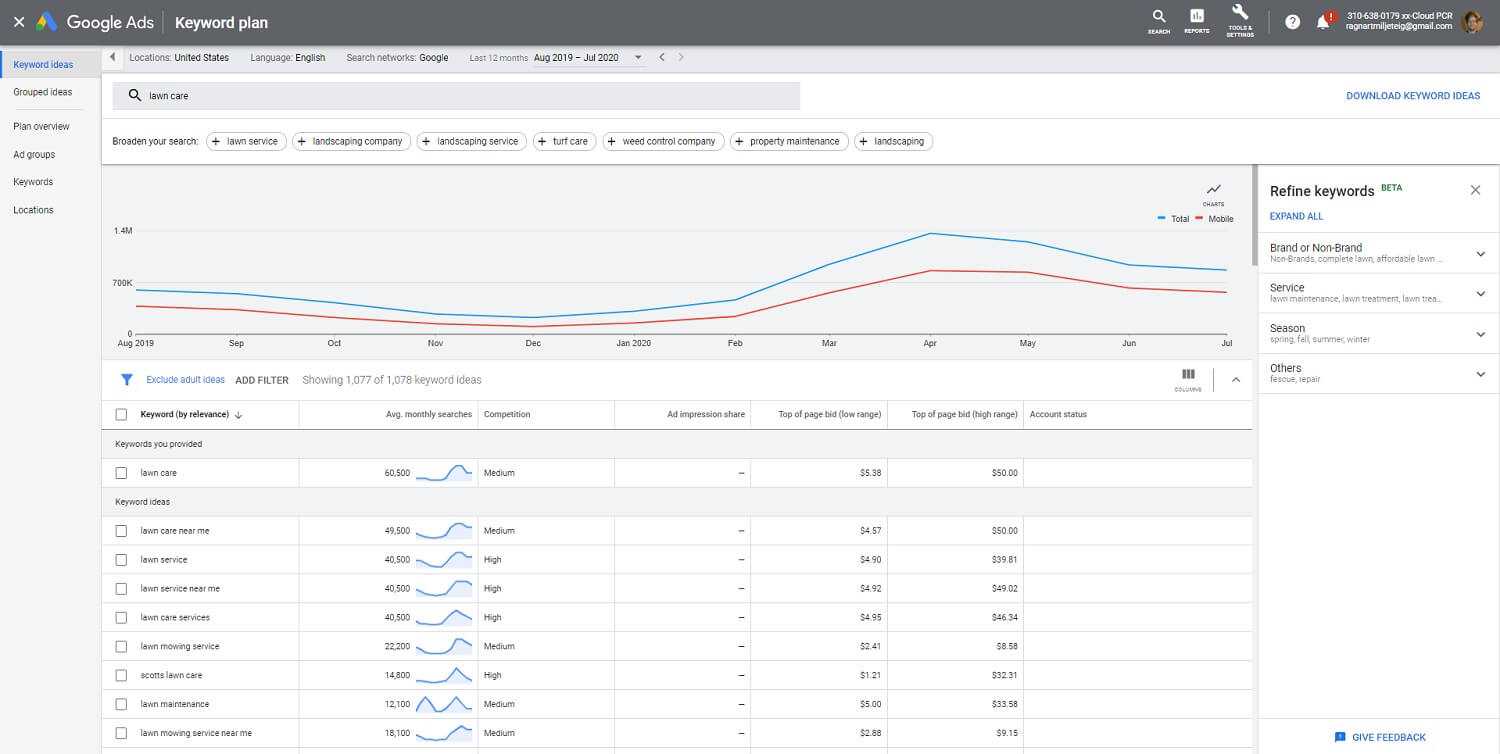The image size is (1500, 754).
Task: Open Plan overview in sidebar
Action: tap(42, 127)
